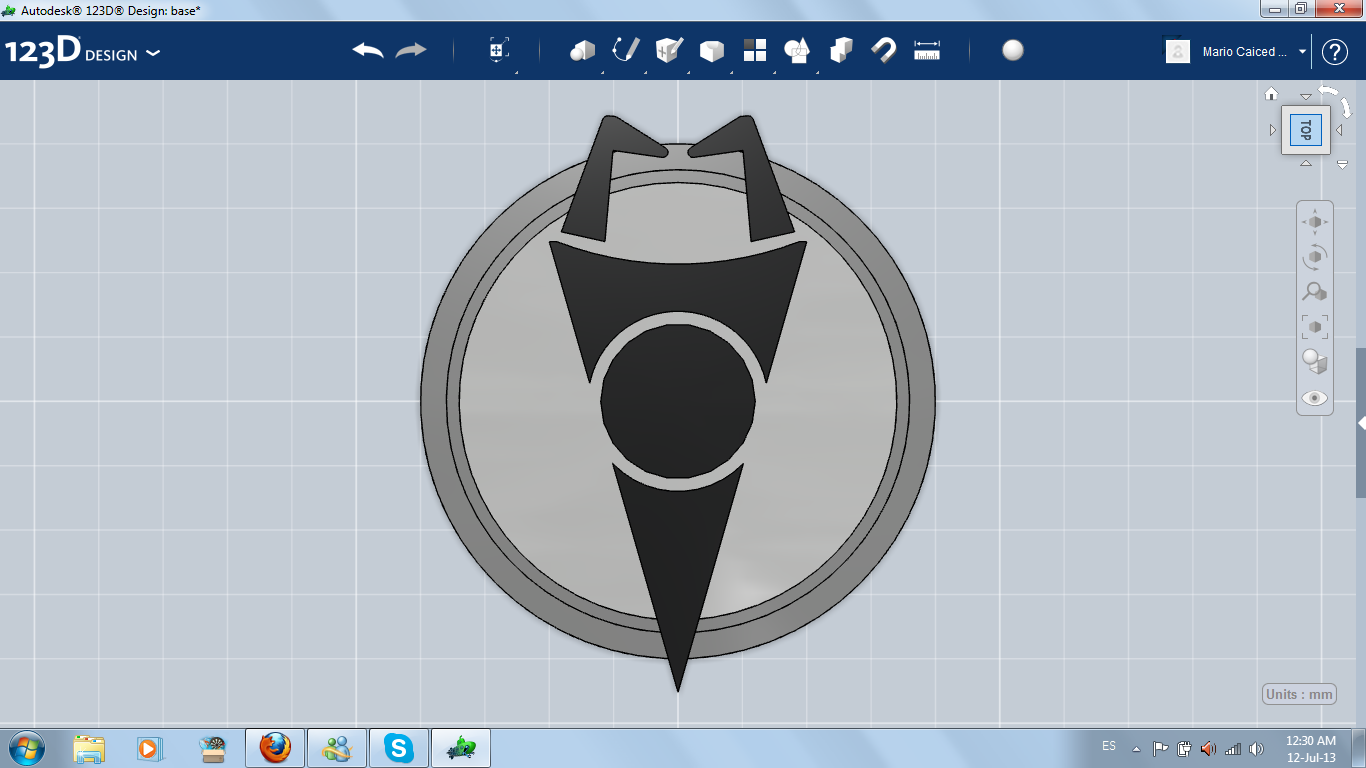1366x768 pixels.
Task: Click the user profile avatar
Action: pos(1178,51)
